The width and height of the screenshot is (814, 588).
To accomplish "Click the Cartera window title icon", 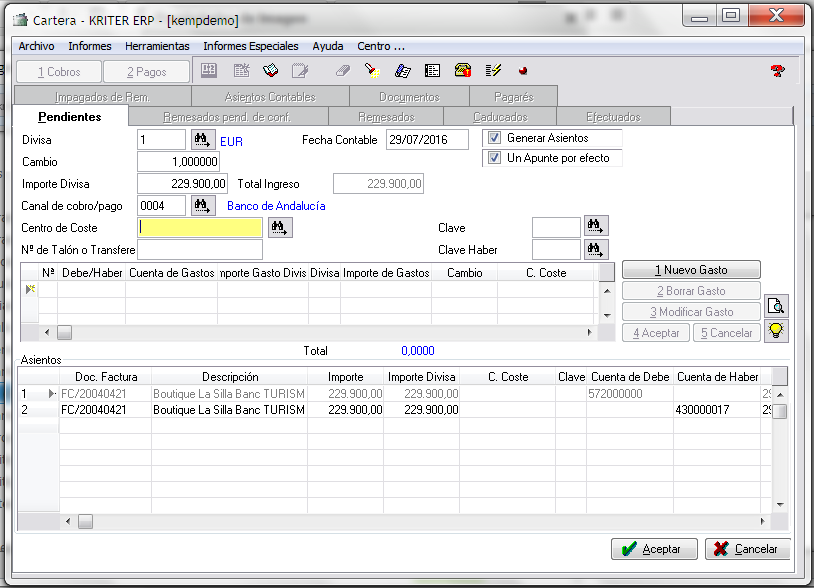I will [20, 20].
